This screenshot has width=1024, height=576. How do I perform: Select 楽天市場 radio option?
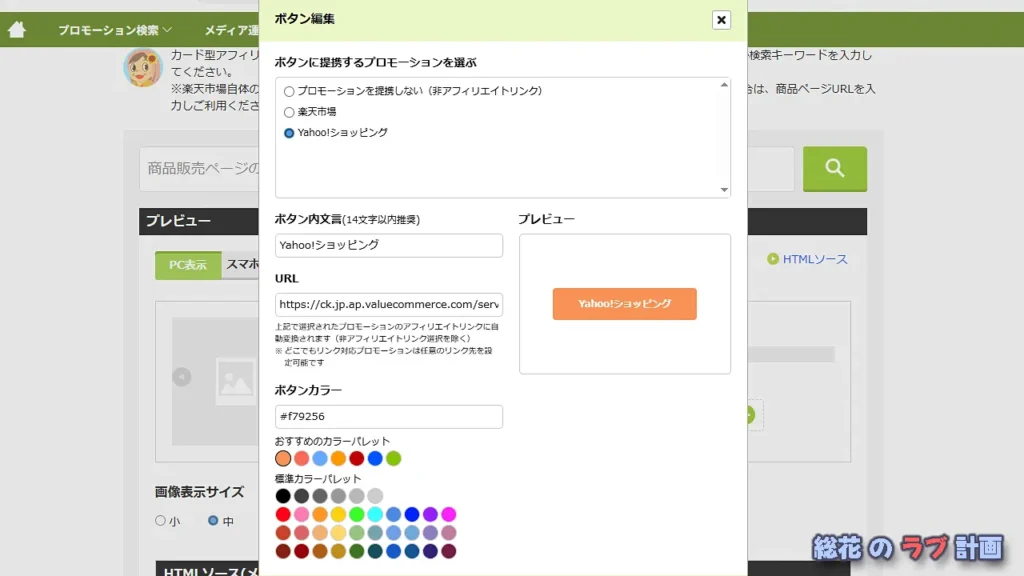[289, 112]
